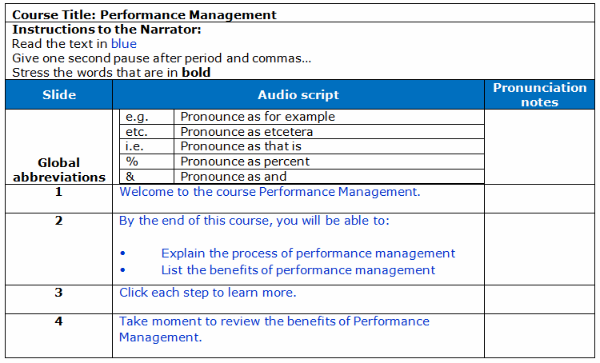
Task: Click the bold word in the instructions
Action: coord(196,72)
